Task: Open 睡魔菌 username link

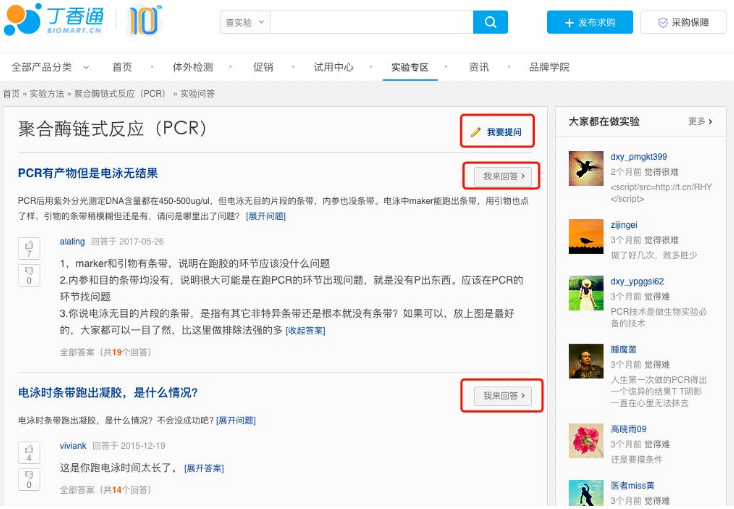Action: [x=623, y=349]
